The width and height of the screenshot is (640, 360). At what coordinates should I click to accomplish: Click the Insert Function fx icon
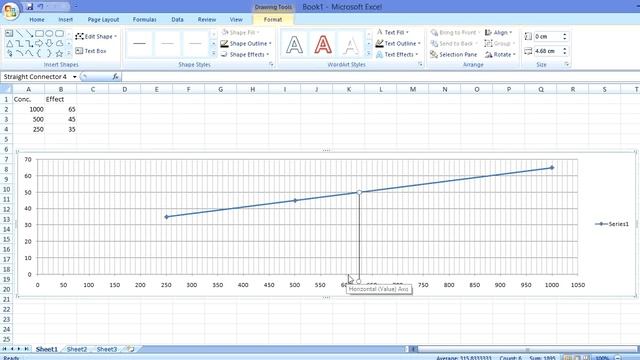tap(116, 77)
